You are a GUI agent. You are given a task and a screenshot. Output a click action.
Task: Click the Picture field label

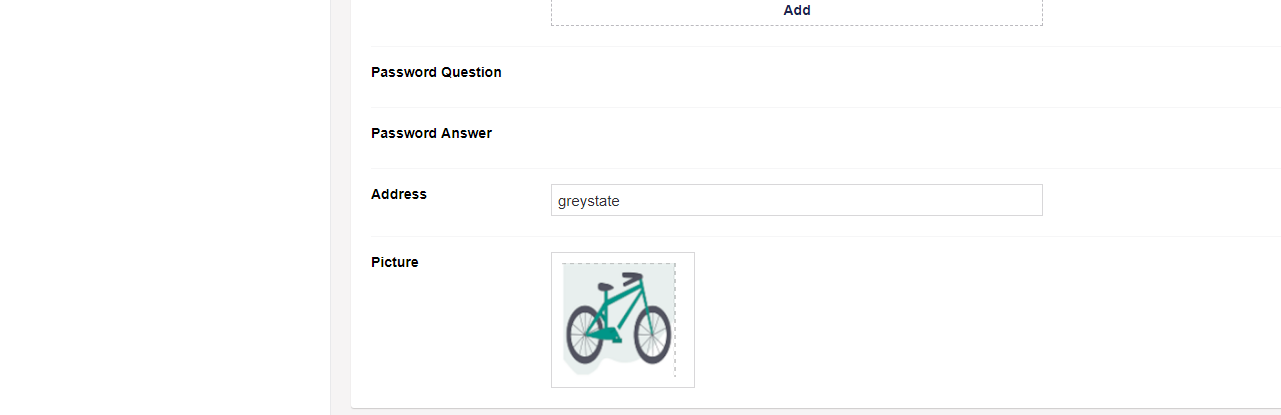pyautogui.click(x=394, y=262)
